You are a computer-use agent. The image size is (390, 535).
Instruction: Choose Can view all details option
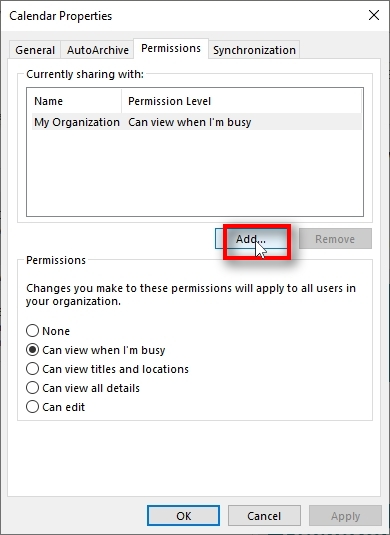coord(32,388)
